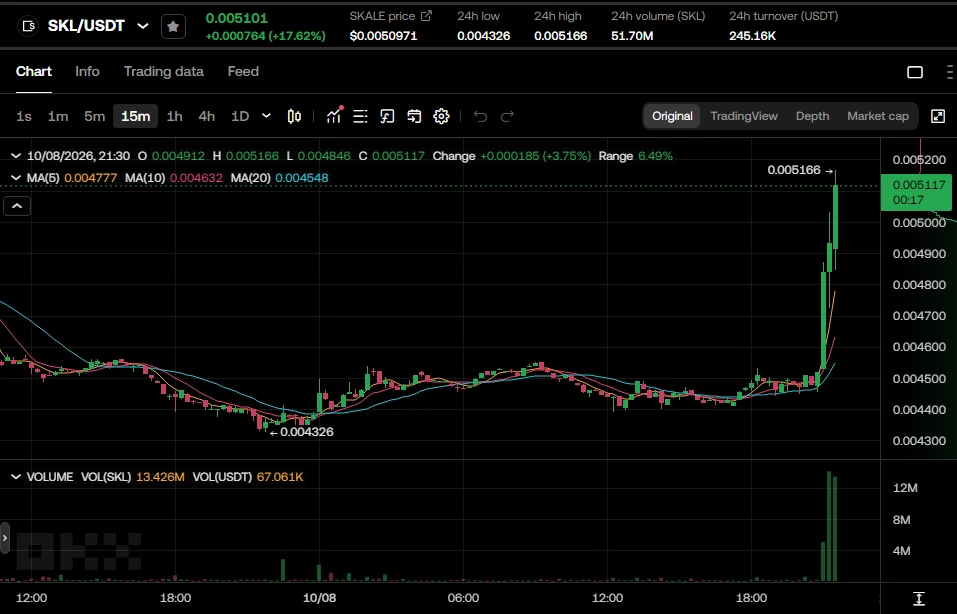Open the indicators menu icon
Image resolution: width=957 pixels, height=614 pixels.
[334, 115]
